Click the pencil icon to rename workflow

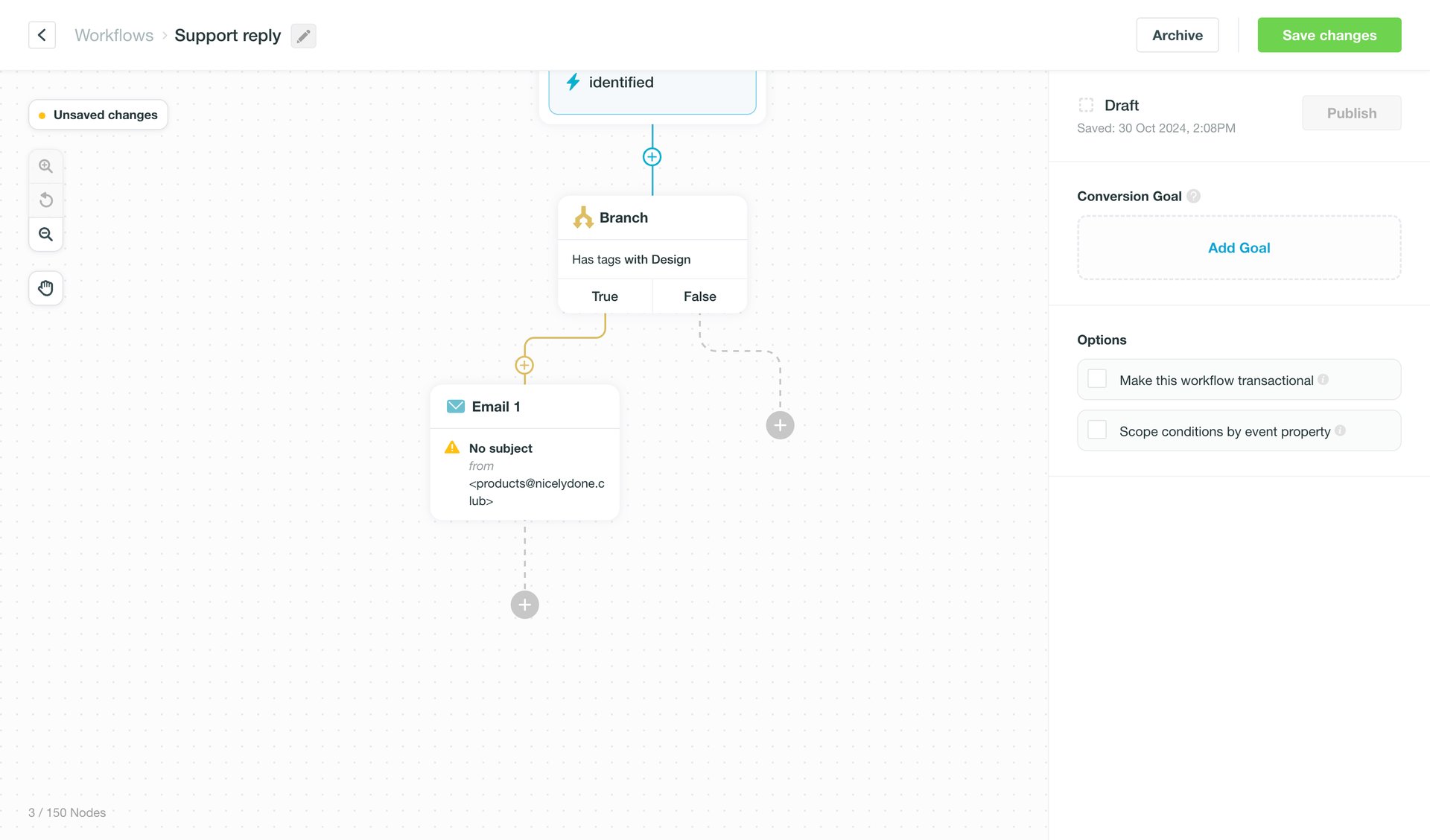tap(303, 35)
